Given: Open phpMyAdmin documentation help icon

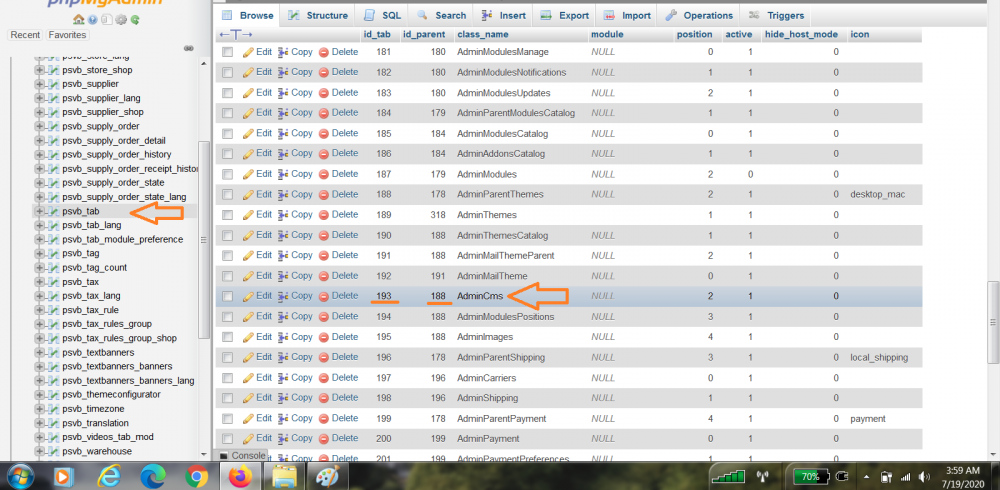Looking at the screenshot, I should (x=93, y=20).
